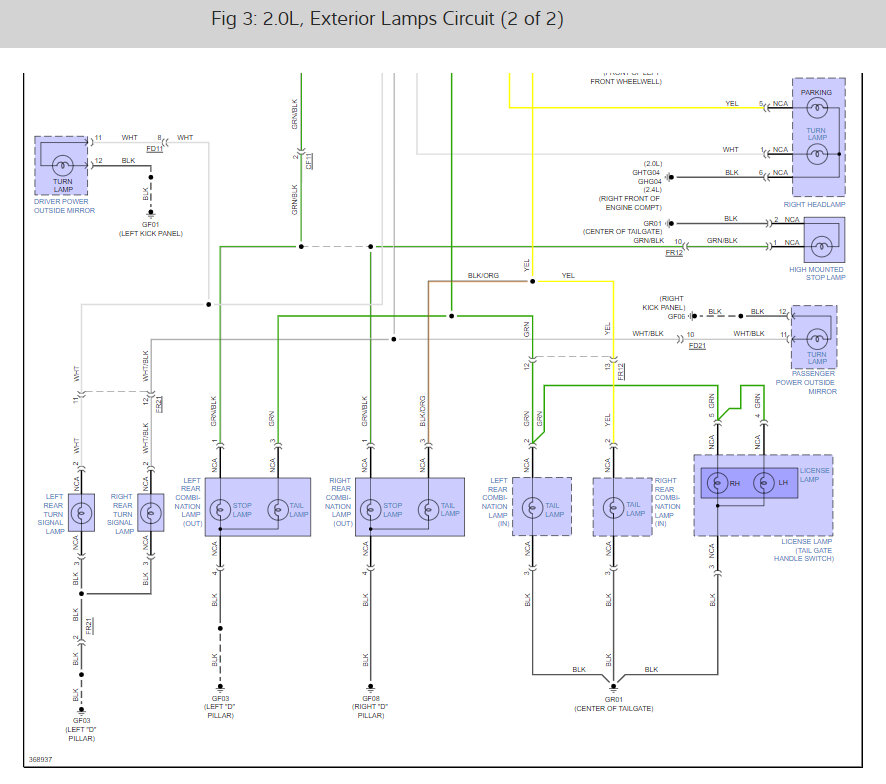
Task: Click the 'PASSENGER POWER OUTSIDE MIRROR' label
Action: (x=806, y=383)
